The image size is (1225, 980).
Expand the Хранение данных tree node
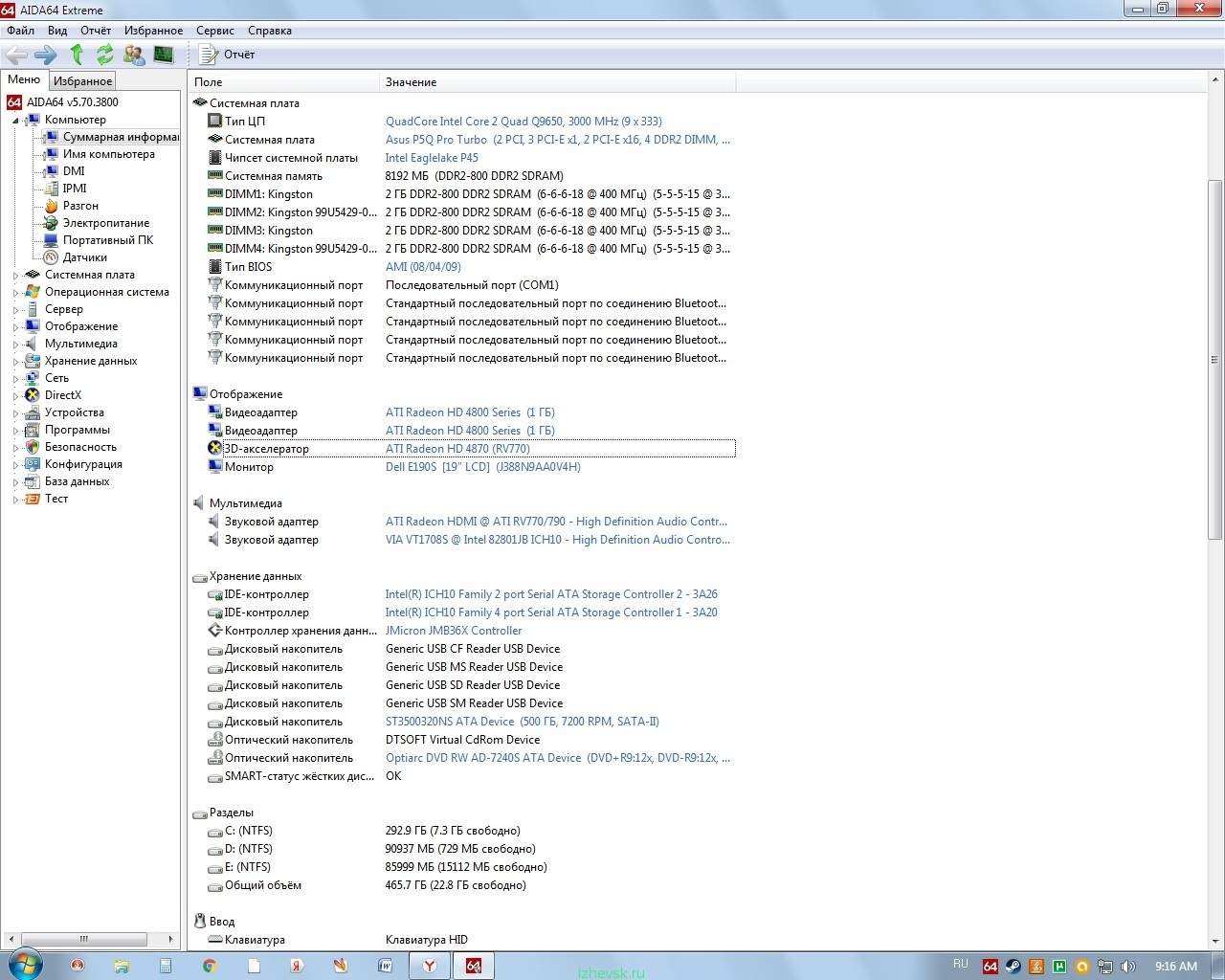(15, 362)
